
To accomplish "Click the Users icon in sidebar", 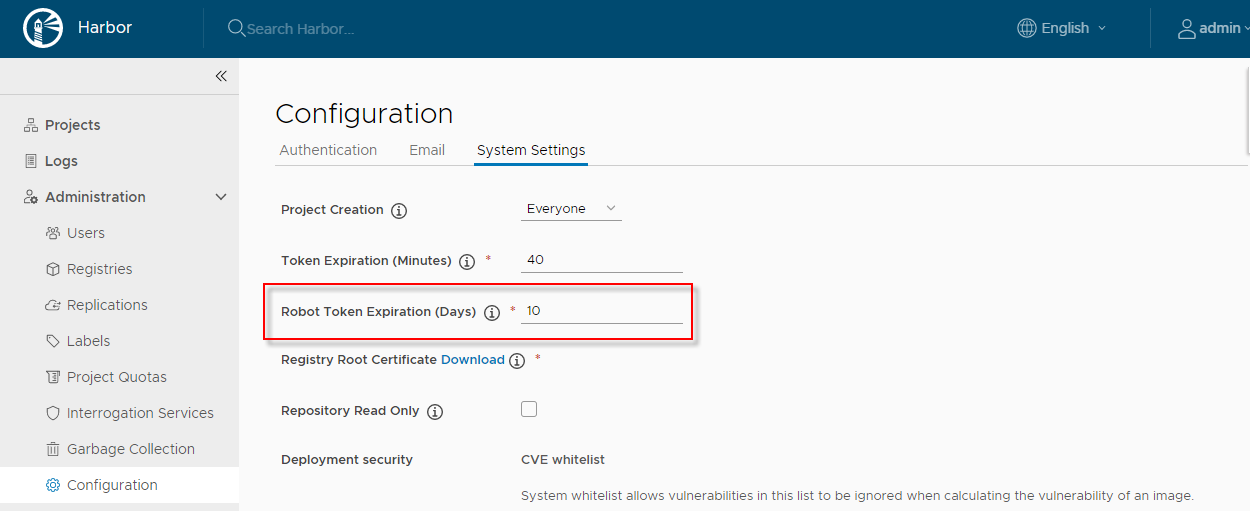I will (x=53, y=233).
